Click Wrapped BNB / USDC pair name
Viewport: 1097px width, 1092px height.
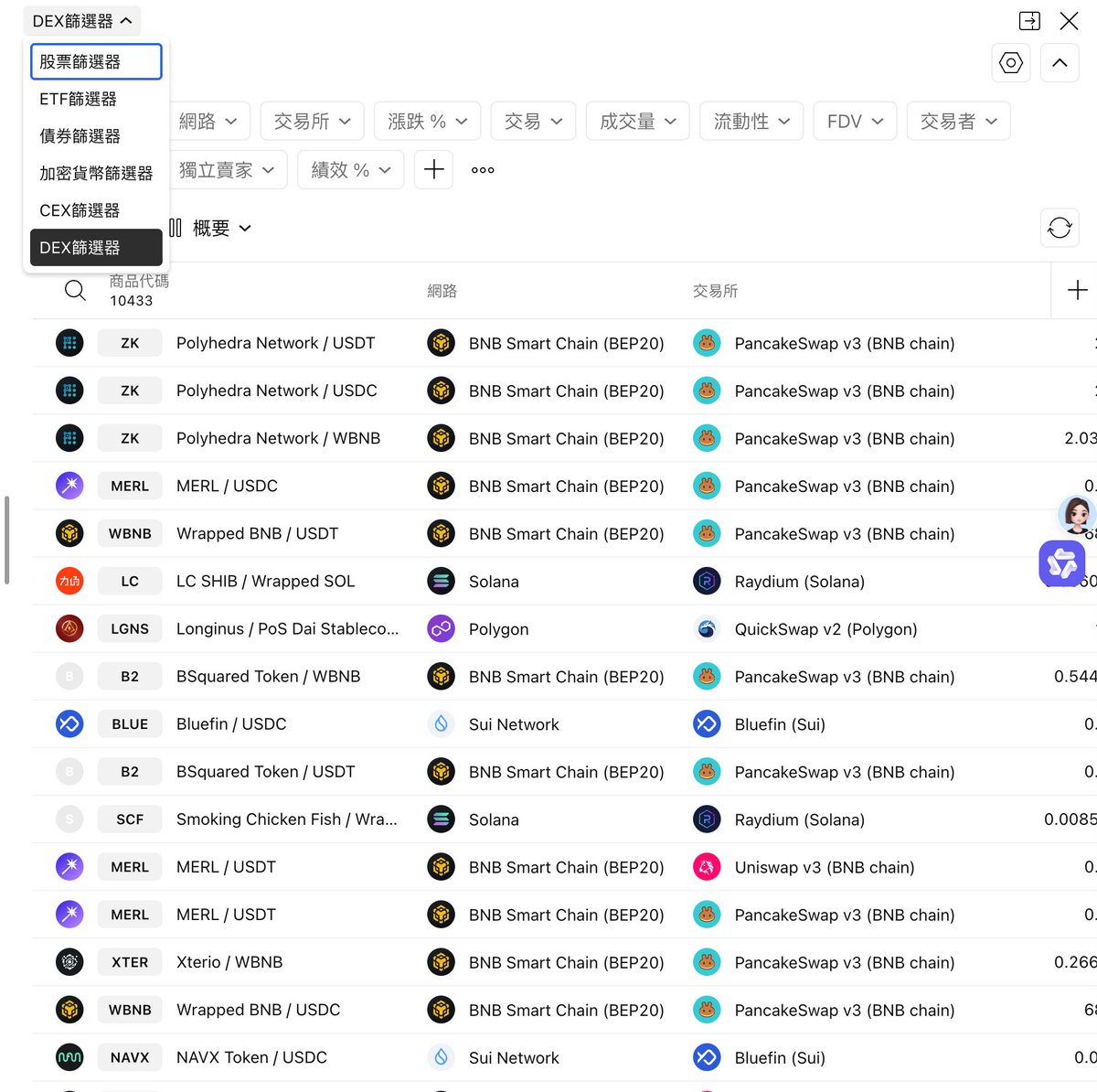coord(259,1010)
